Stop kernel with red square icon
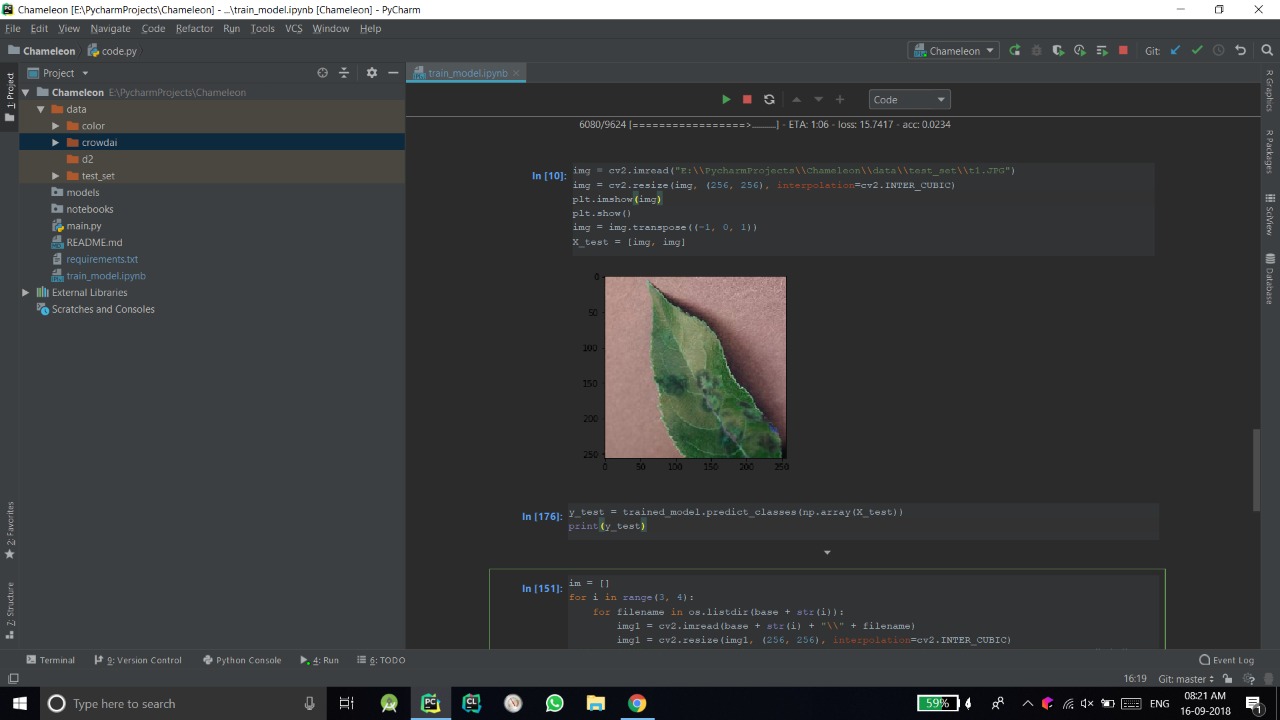The width and height of the screenshot is (1280, 720). [x=747, y=99]
